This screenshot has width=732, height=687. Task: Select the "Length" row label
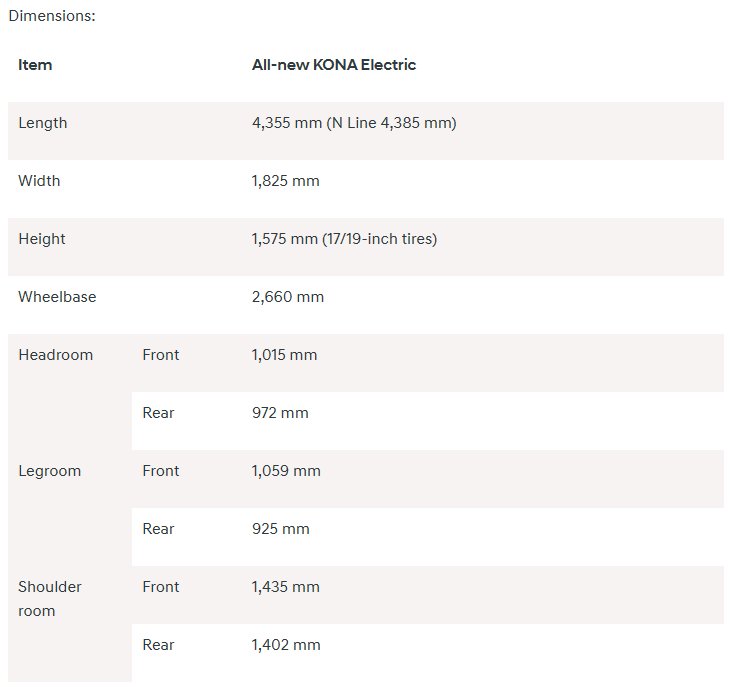pos(43,123)
